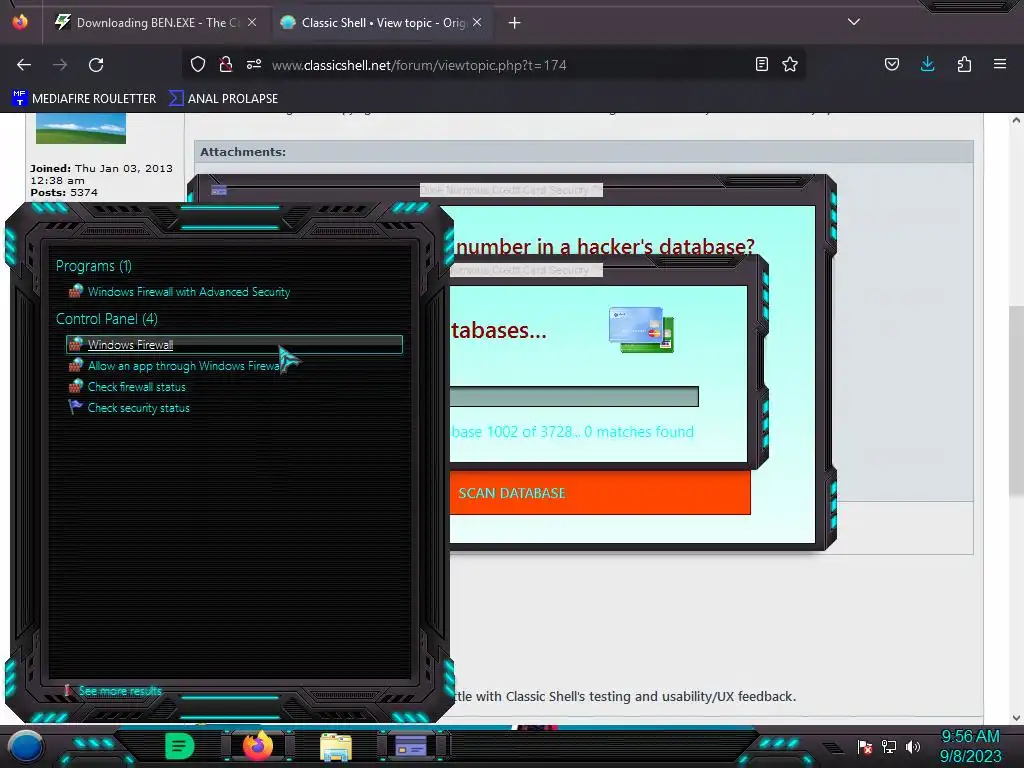Open the Firefox hamburger application menu
Screen dimensions: 1024x768
click(x=1000, y=64)
